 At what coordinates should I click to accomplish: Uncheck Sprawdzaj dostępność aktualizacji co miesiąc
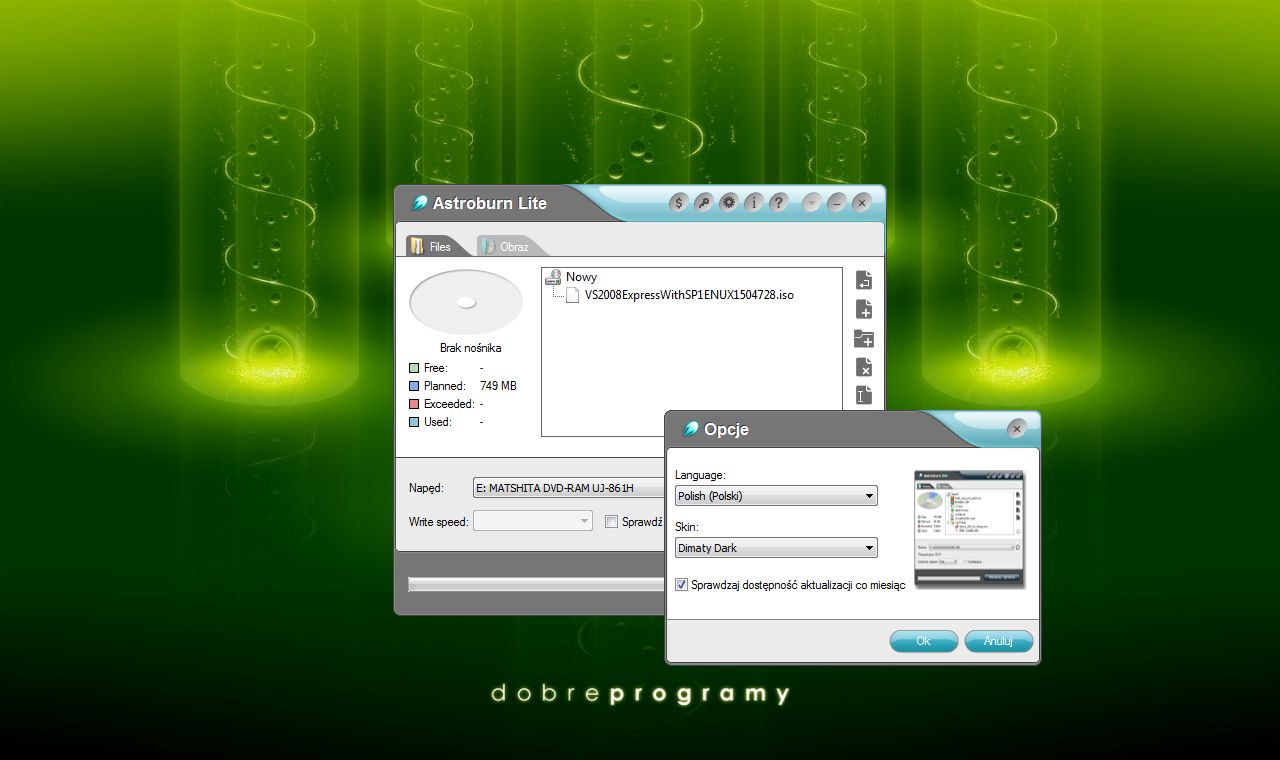click(x=682, y=585)
